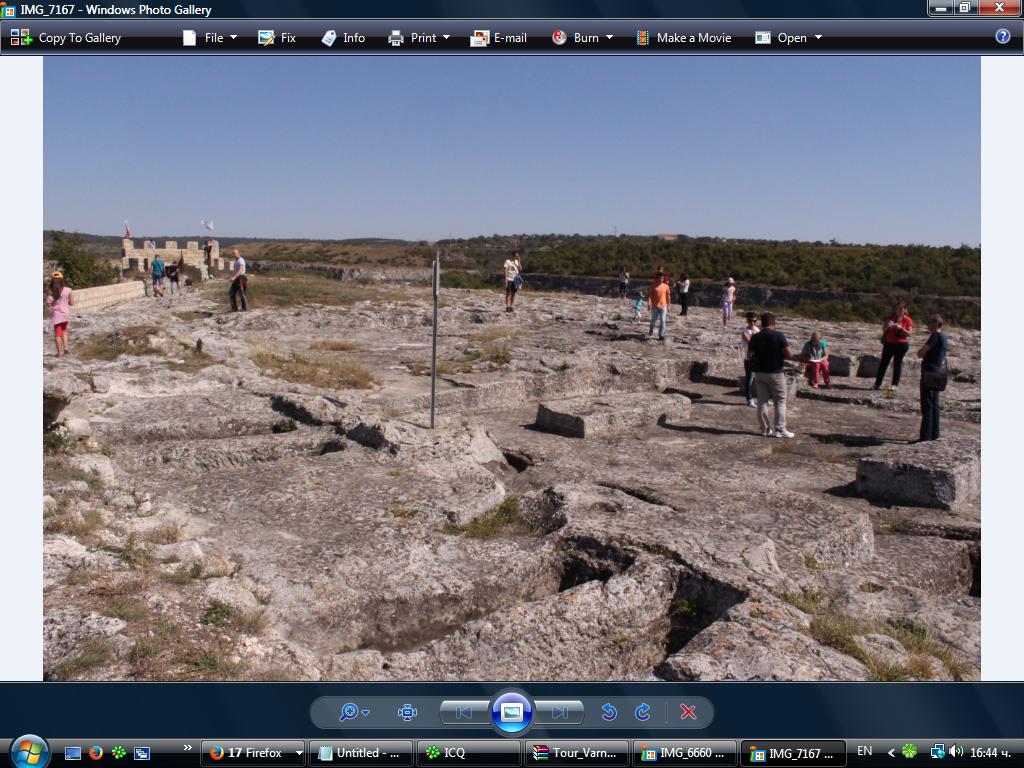Viewport: 1024px width, 768px height.
Task: Click the volume speaker tray icon
Action: pyautogui.click(x=956, y=752)
